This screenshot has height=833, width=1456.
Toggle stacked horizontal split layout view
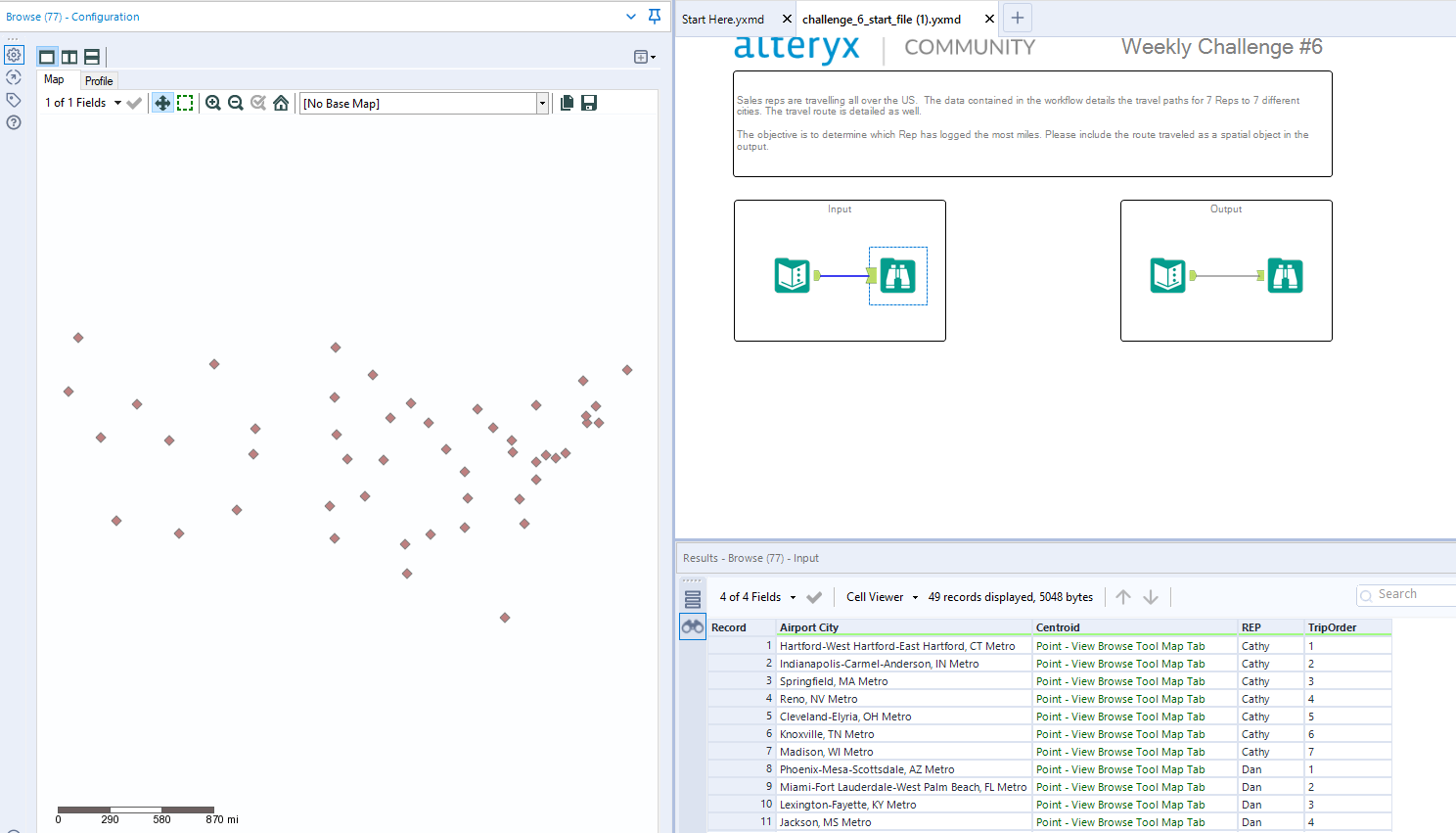click(92, 57)
